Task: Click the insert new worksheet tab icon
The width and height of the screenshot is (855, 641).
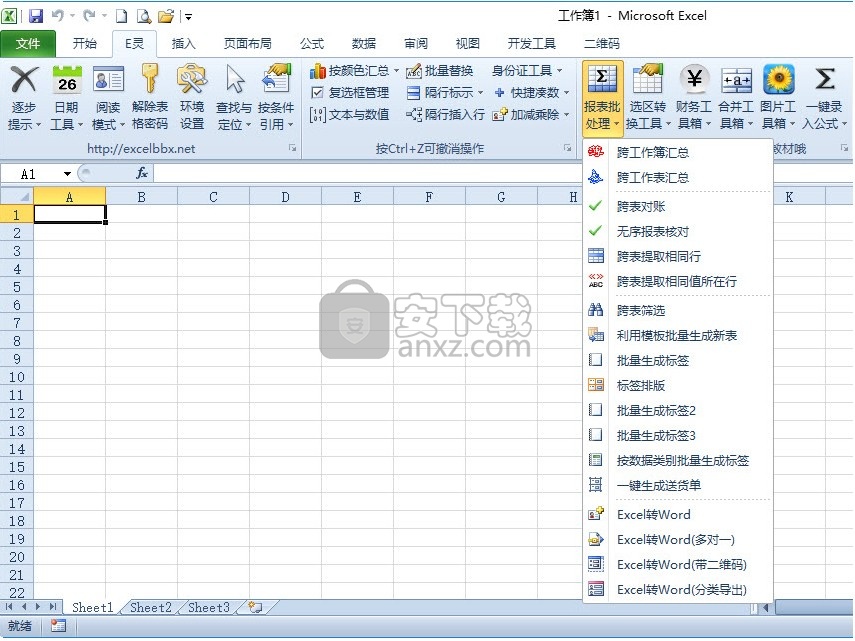Action: tap(255, 607)
